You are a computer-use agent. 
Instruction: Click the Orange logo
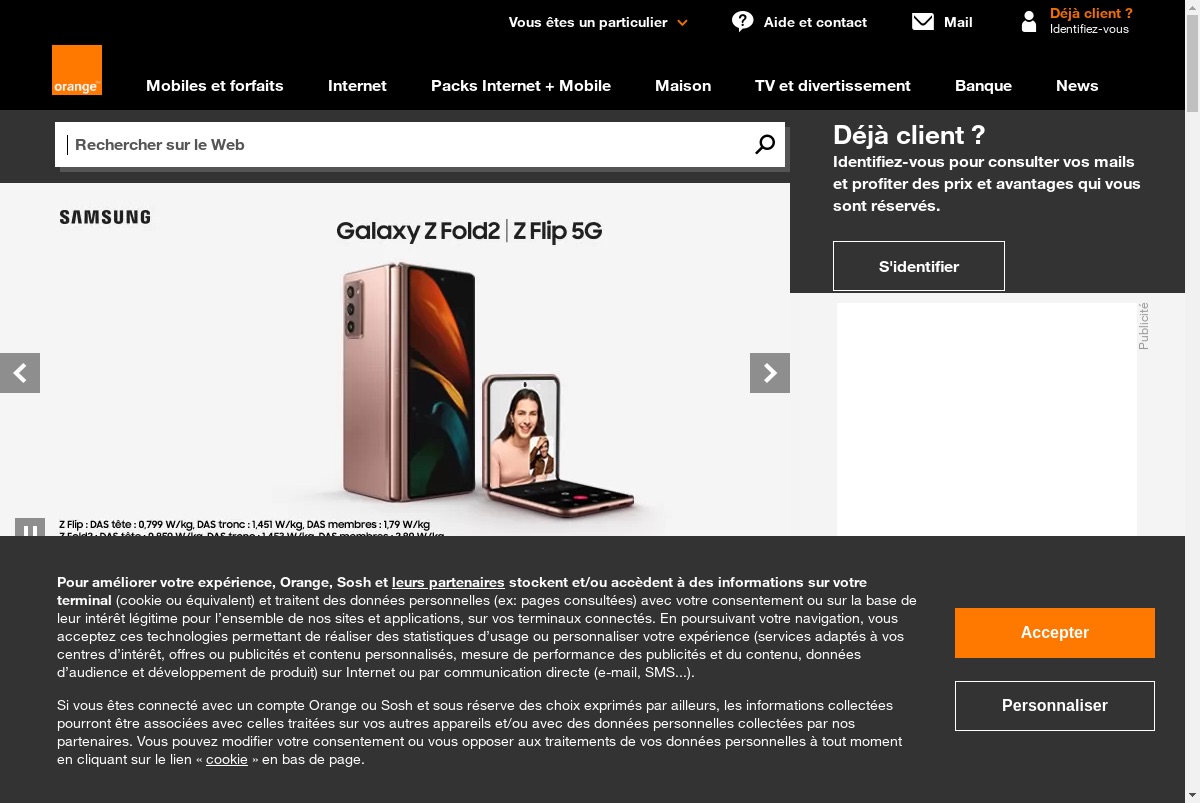pyautogui.click(x=77, y=70)
